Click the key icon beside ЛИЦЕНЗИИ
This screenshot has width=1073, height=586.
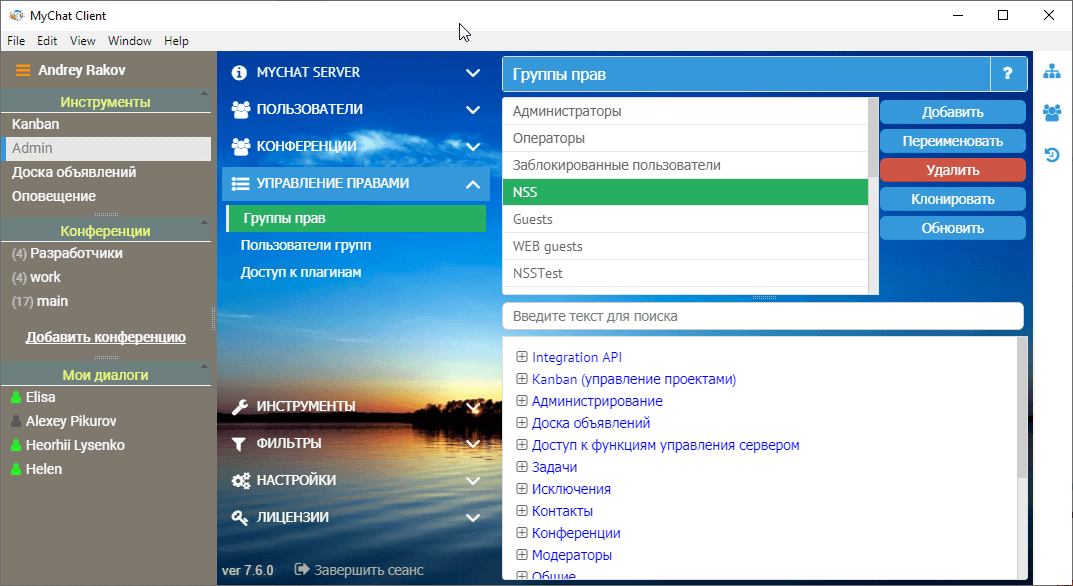pyautogui.click(x=240, y=518)
